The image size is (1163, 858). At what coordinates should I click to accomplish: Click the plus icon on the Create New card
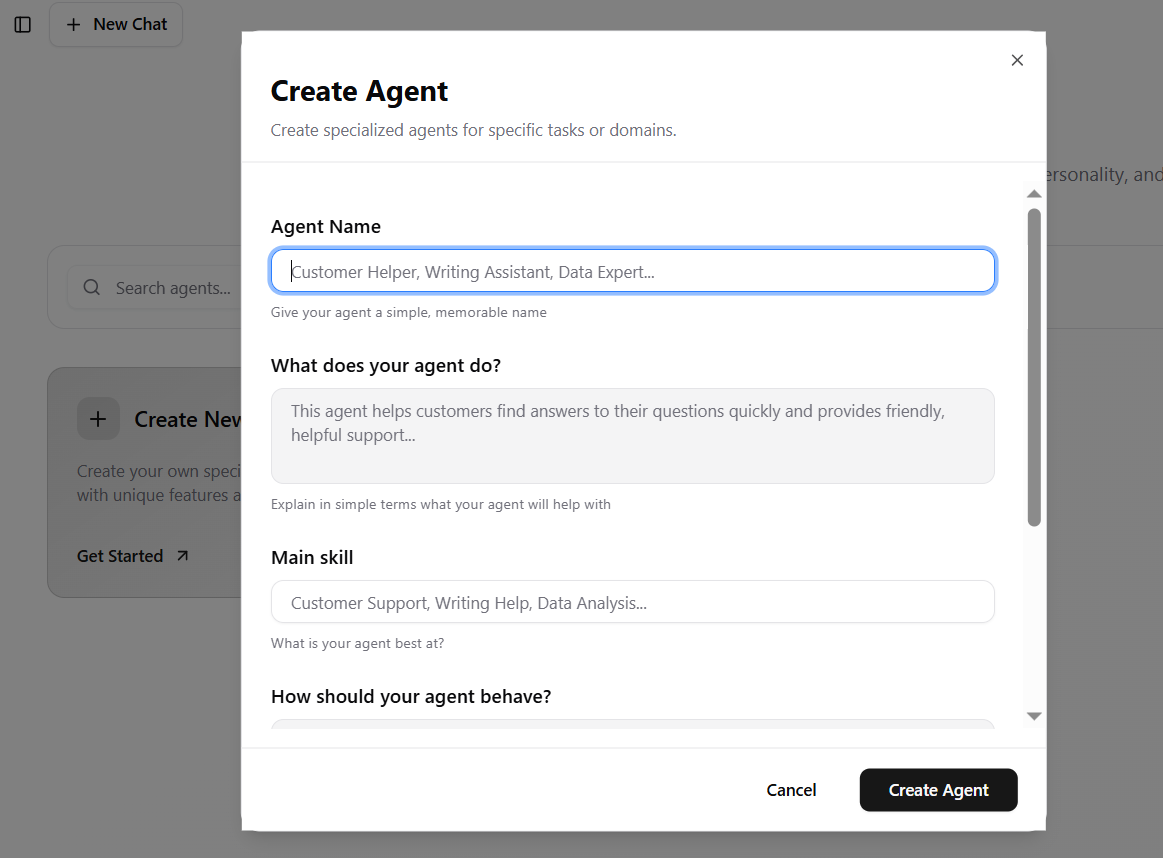[x=98, y=419]
